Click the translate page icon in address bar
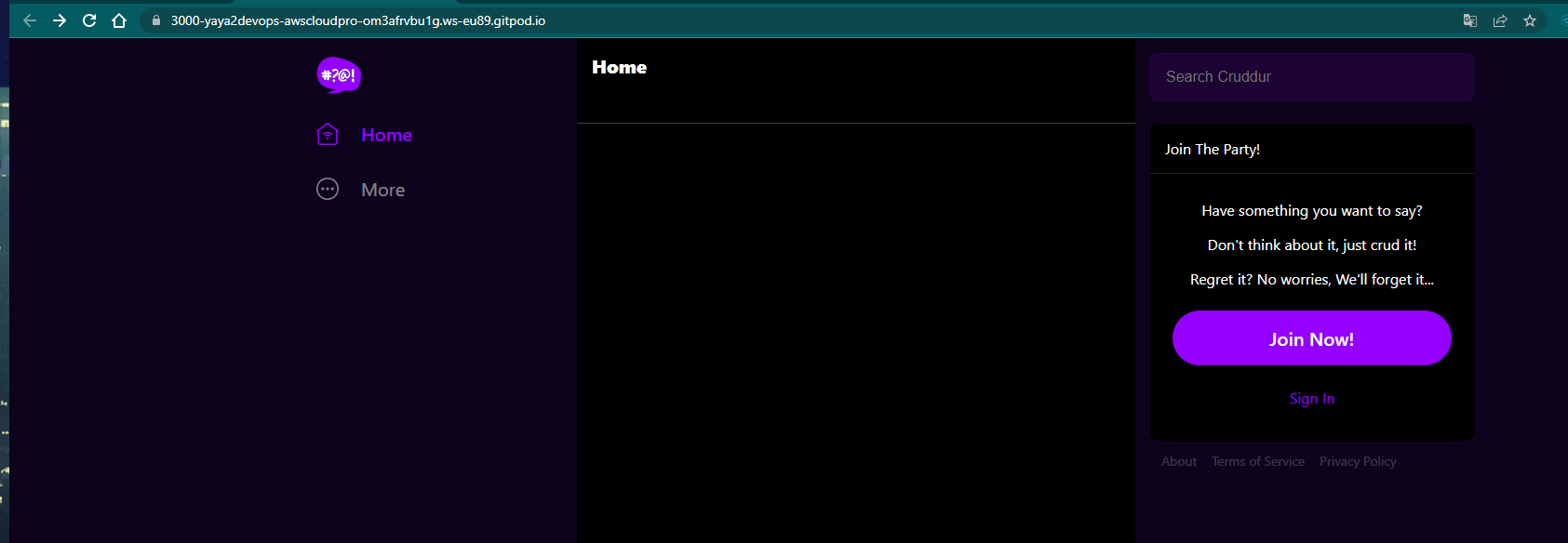Viewport: 1568px width, 543px height. 1470,20
